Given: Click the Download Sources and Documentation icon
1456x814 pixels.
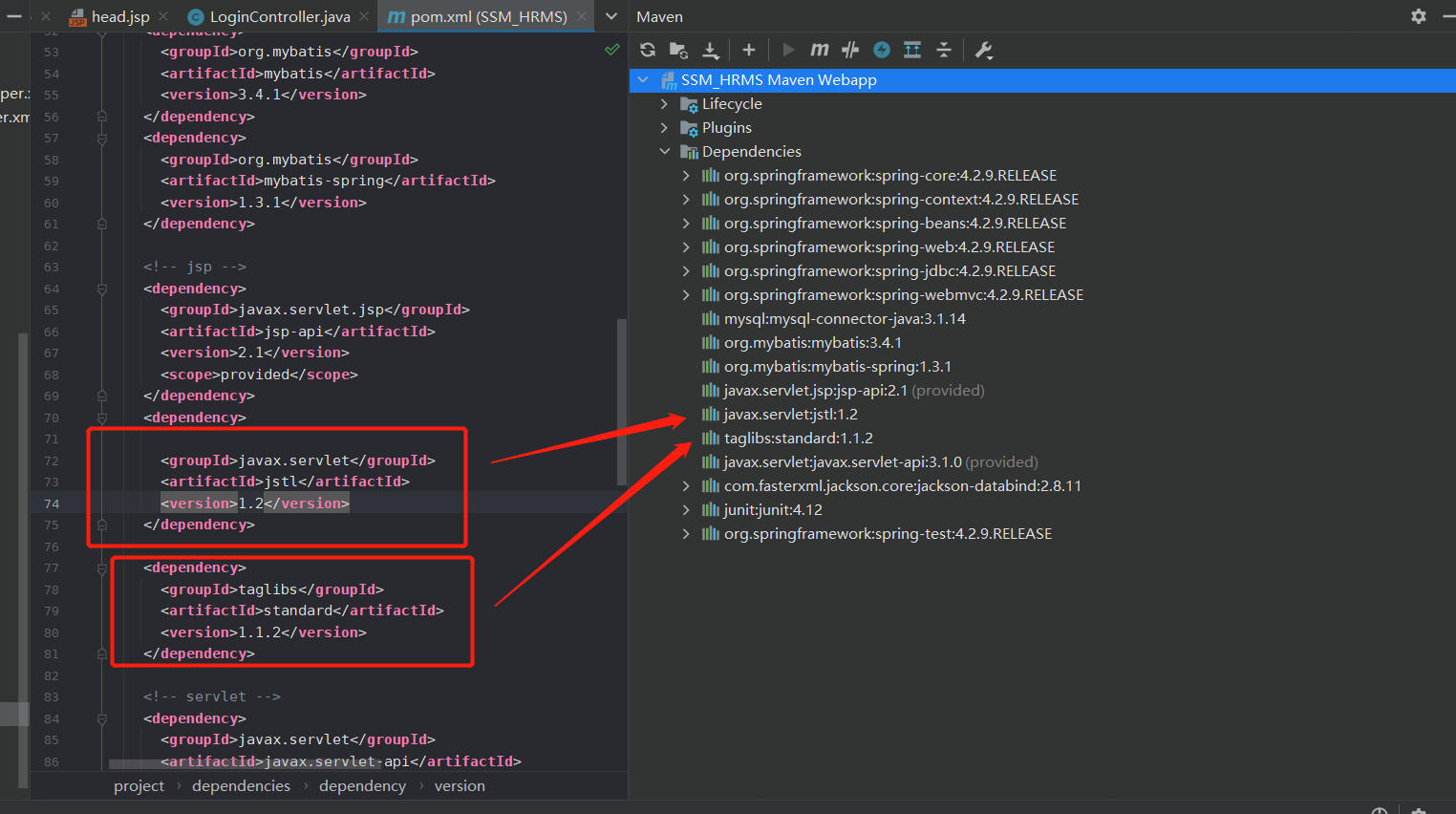Looking at the screenshot, I should 711,49.
